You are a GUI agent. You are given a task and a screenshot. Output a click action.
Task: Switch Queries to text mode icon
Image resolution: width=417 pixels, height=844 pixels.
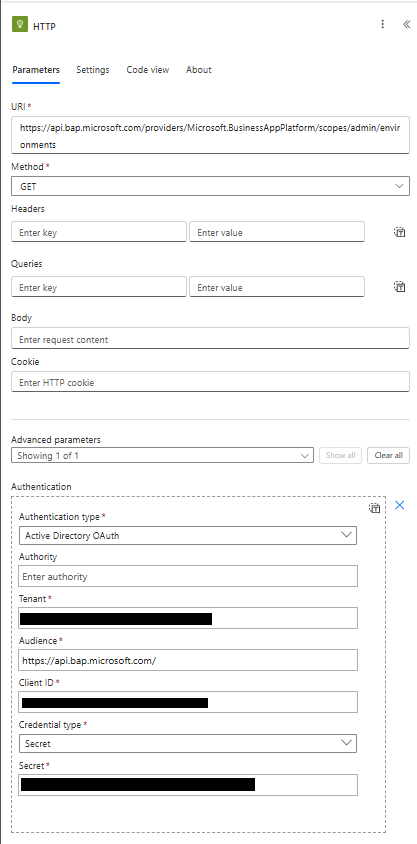click(399, 286)
